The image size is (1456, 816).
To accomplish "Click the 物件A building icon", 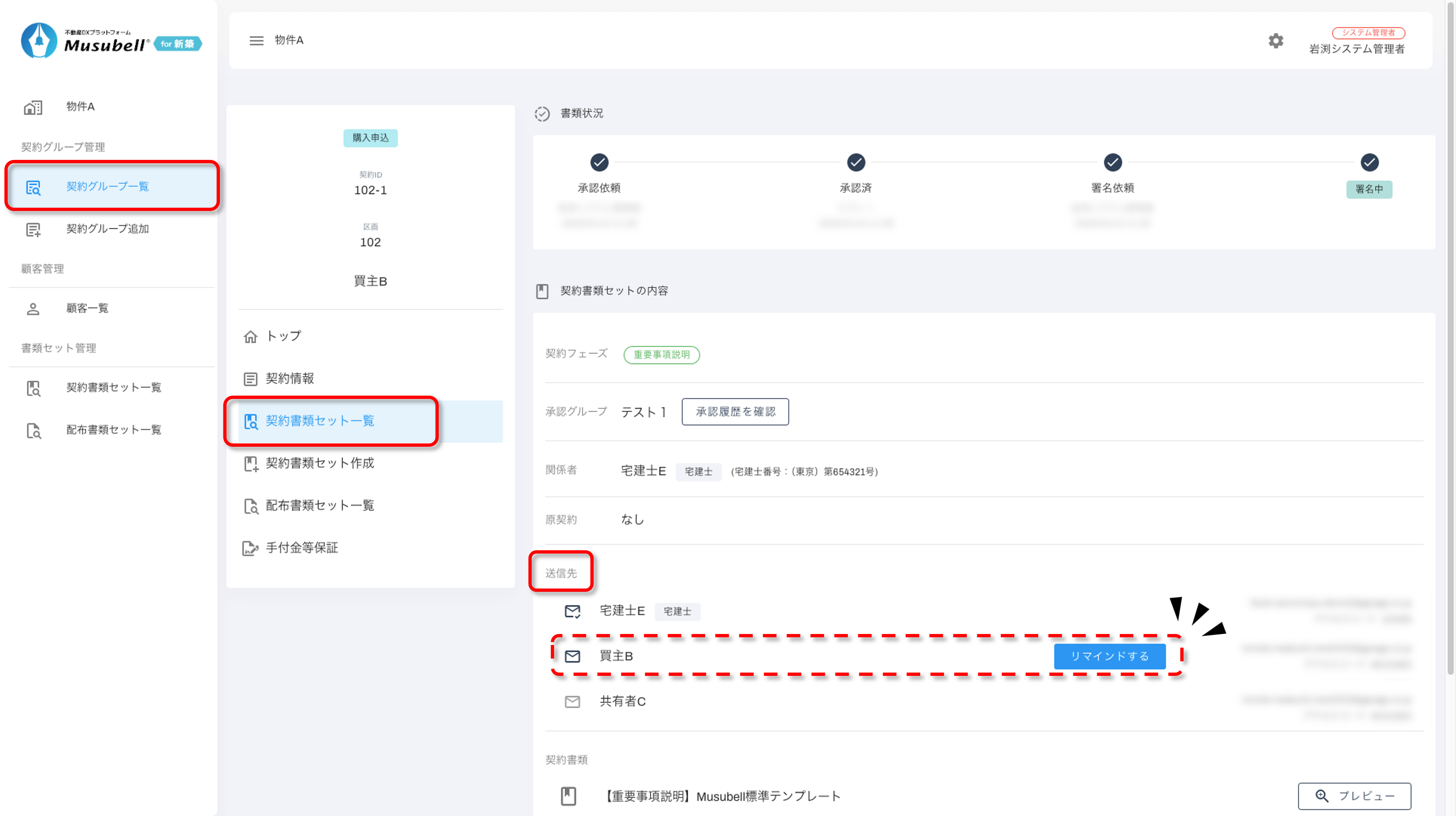I will [x=33, y=107].
